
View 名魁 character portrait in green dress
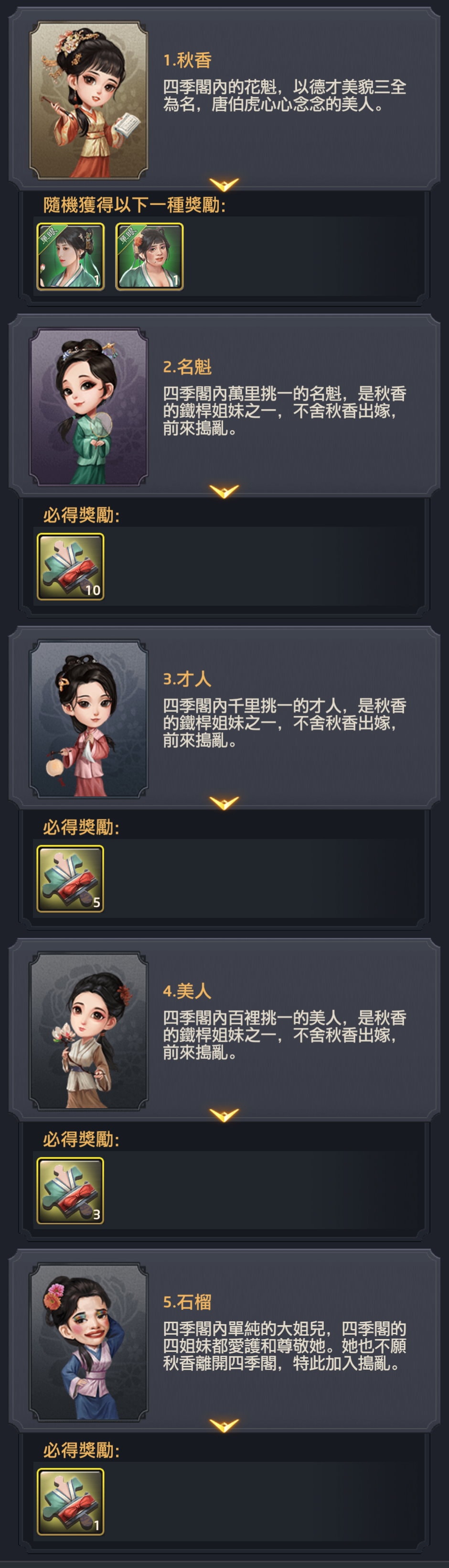89,407
